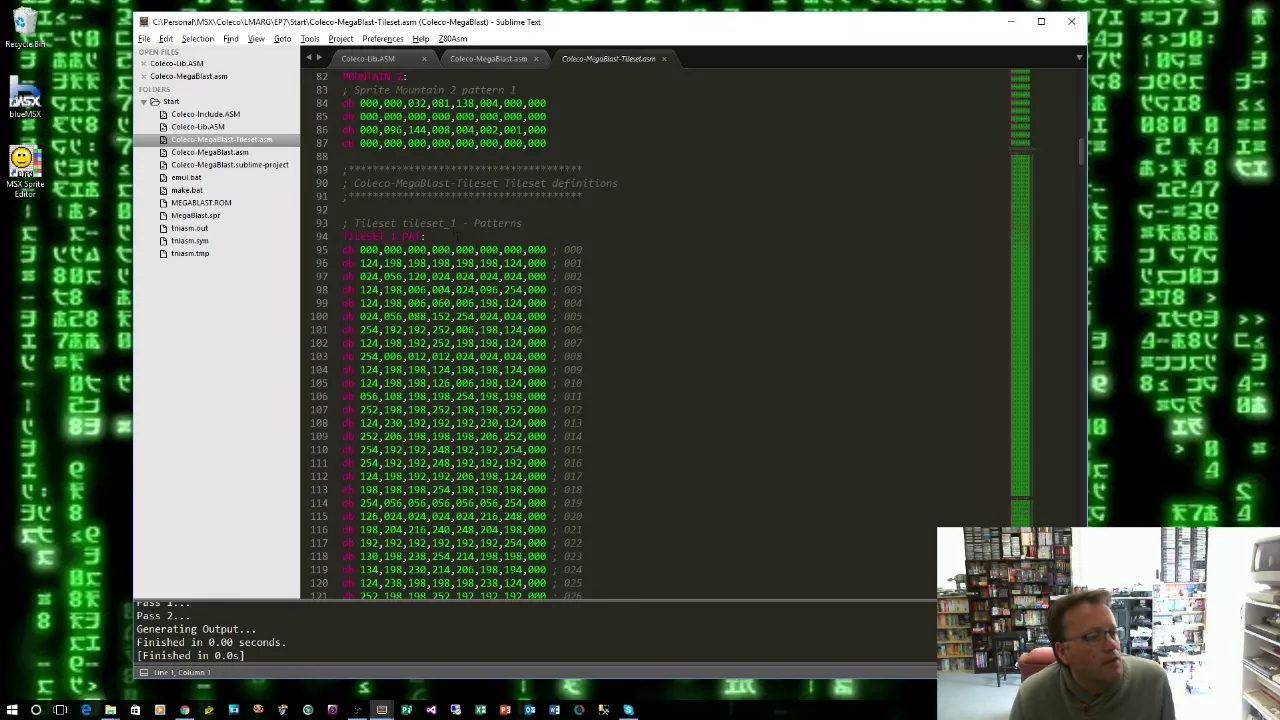The width and height of the screenshot is (1280, 720).
Task: Open File Explorer from the taskbar
Action: click(110, 710)
